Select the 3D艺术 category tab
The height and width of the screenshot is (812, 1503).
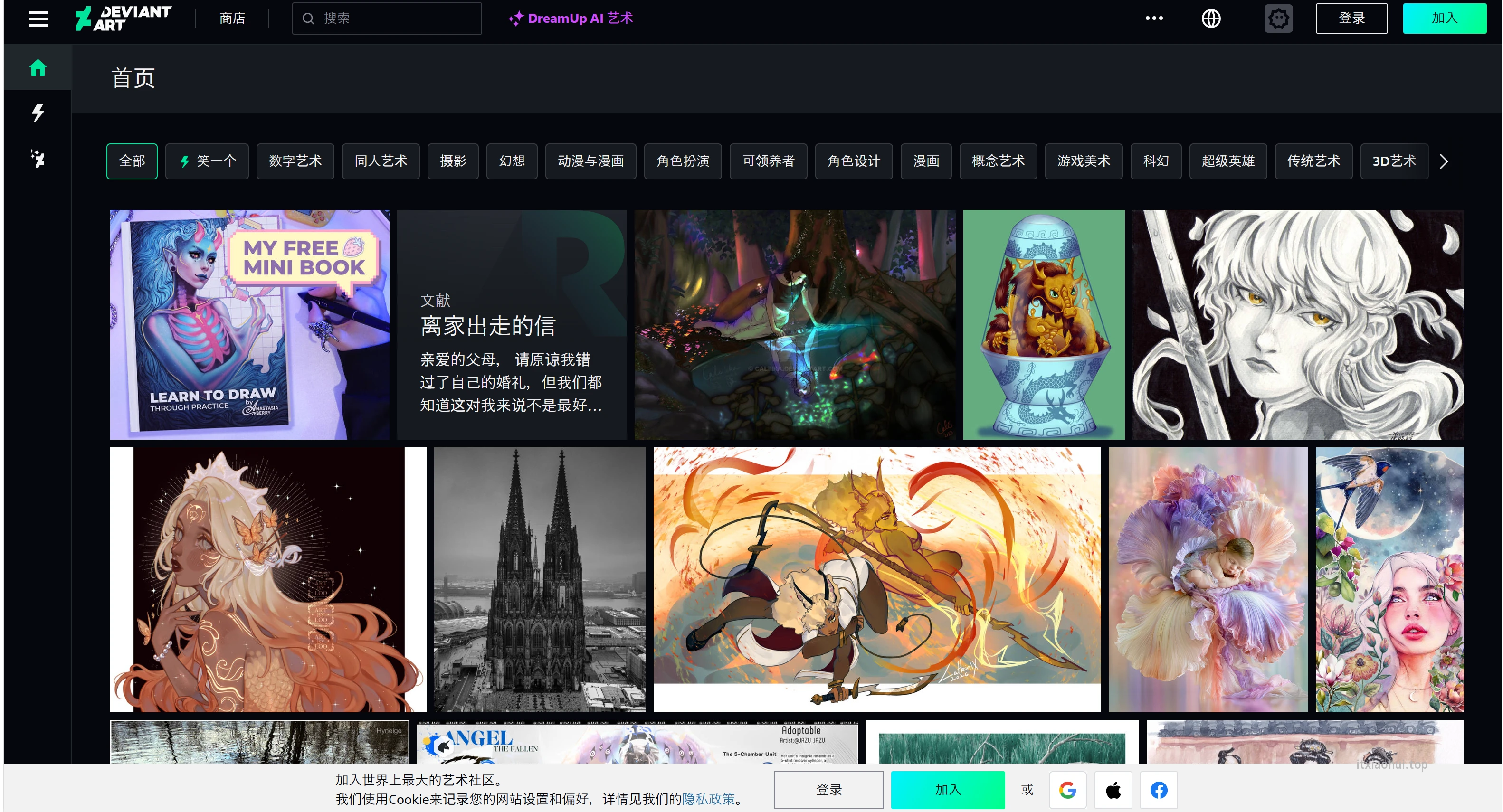(x=1394, y=161)
